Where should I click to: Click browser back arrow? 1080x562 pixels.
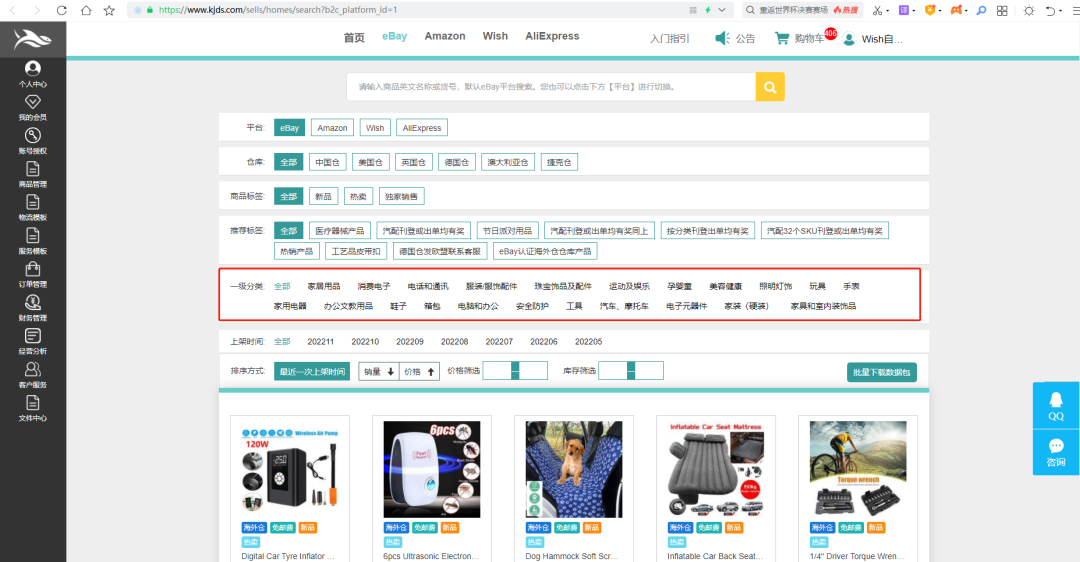click(x=12, y=10)
